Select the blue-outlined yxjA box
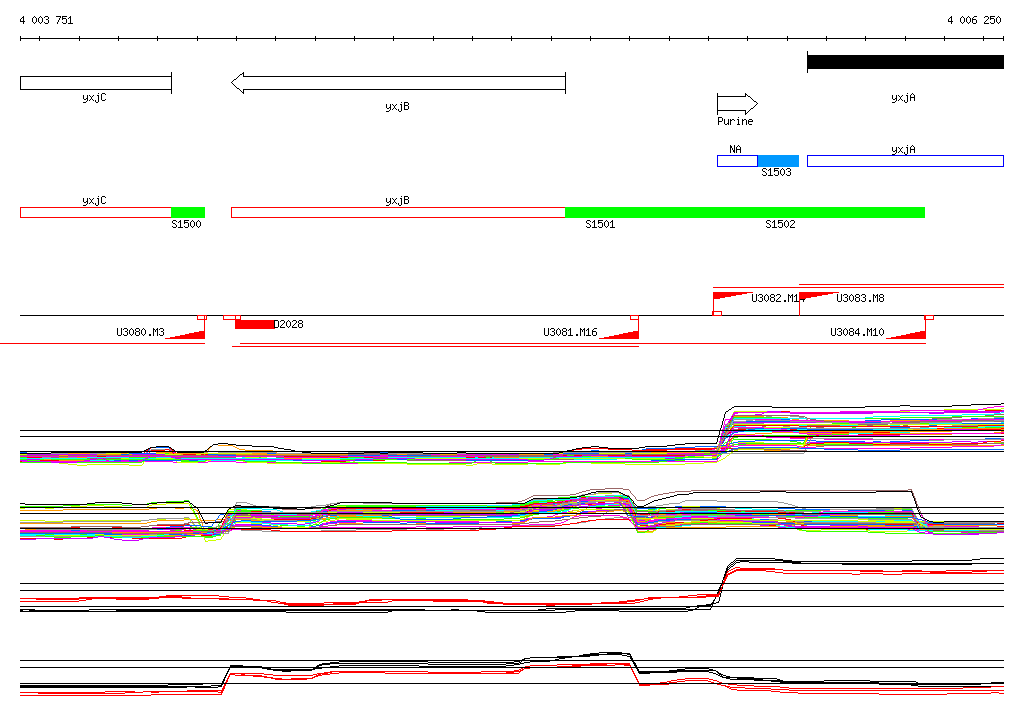This screenshot has width=1024, height=714. point(905,161)
